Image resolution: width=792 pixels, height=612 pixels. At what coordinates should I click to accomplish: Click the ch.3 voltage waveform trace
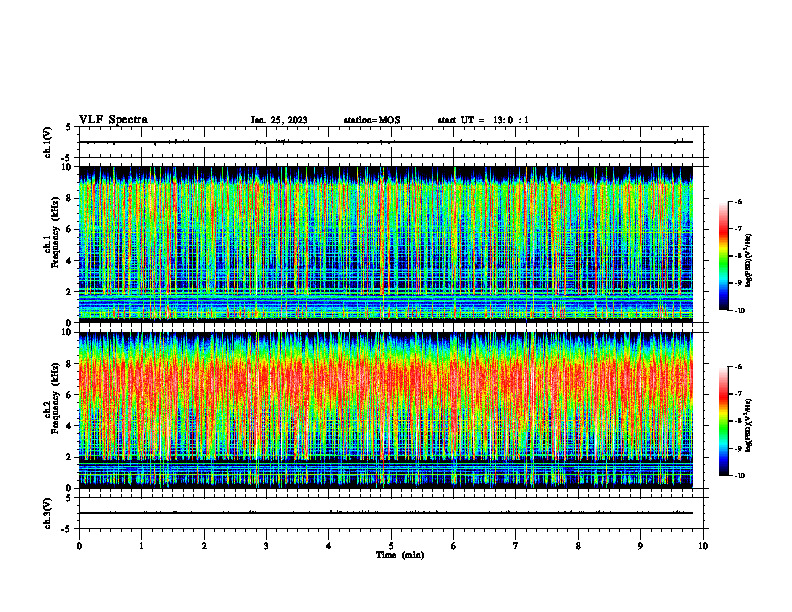click(386, 513)
